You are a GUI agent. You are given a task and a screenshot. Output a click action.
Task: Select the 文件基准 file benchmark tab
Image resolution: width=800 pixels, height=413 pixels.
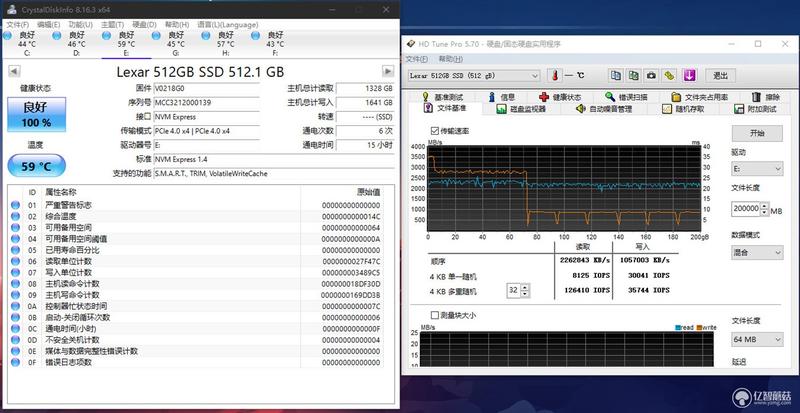[x=444, y=108]
